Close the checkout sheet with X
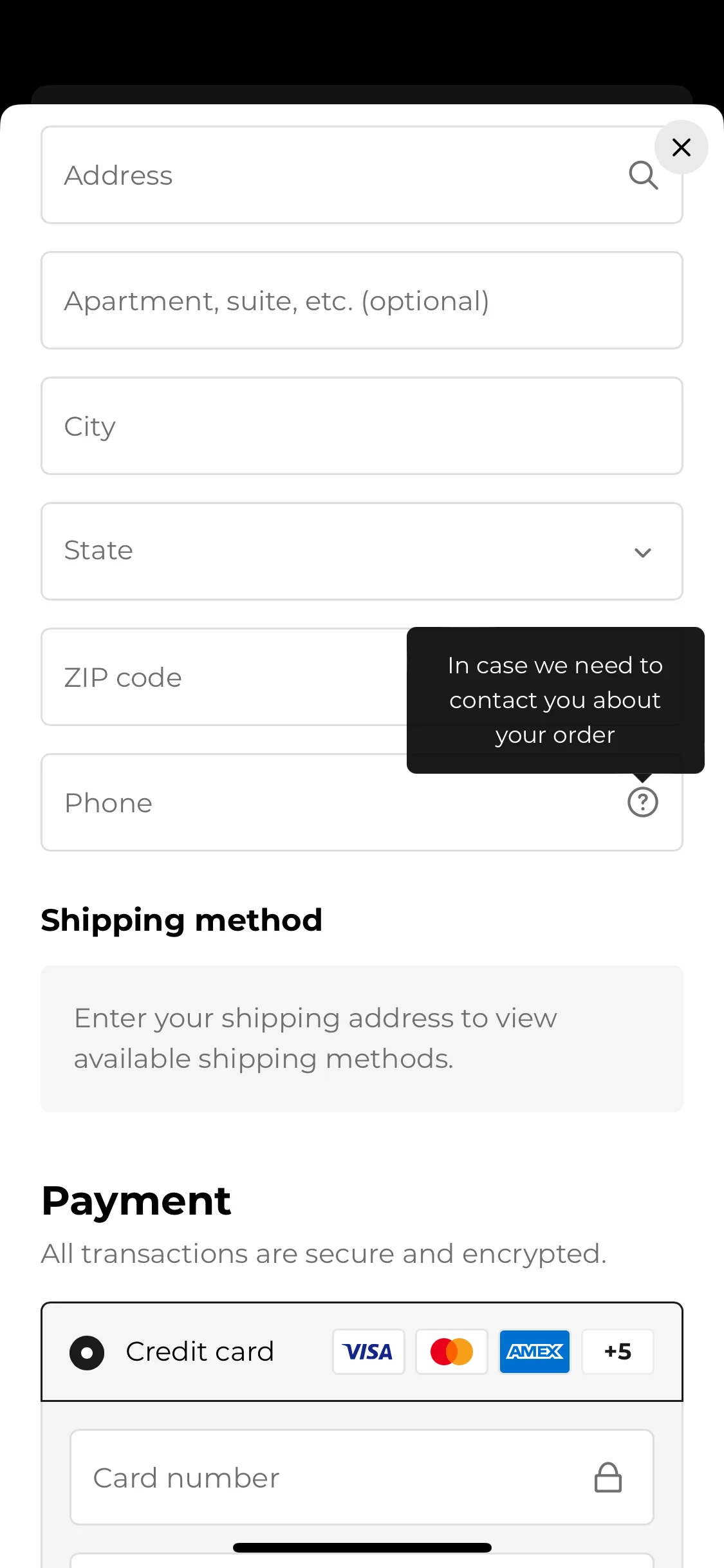Viewport: 724px width, 1568px height. [681, 147]
